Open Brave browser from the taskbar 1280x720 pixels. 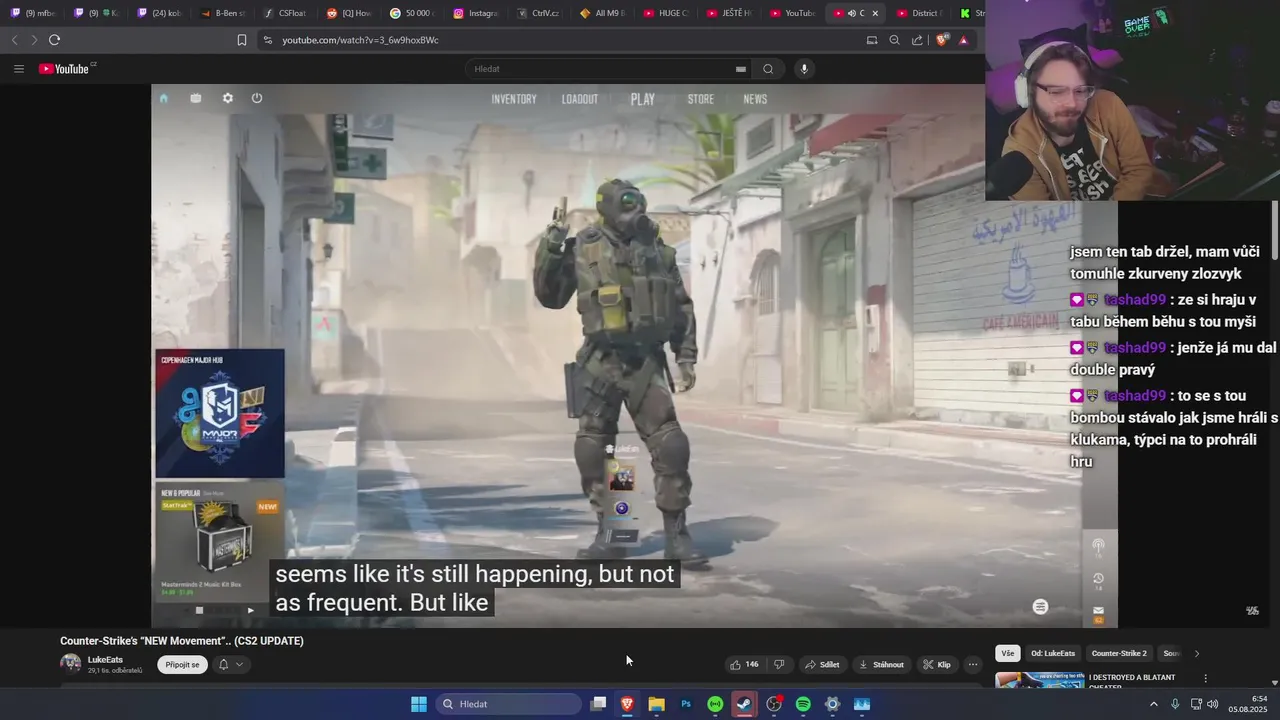pyautogui.click(x=627, y=704)
